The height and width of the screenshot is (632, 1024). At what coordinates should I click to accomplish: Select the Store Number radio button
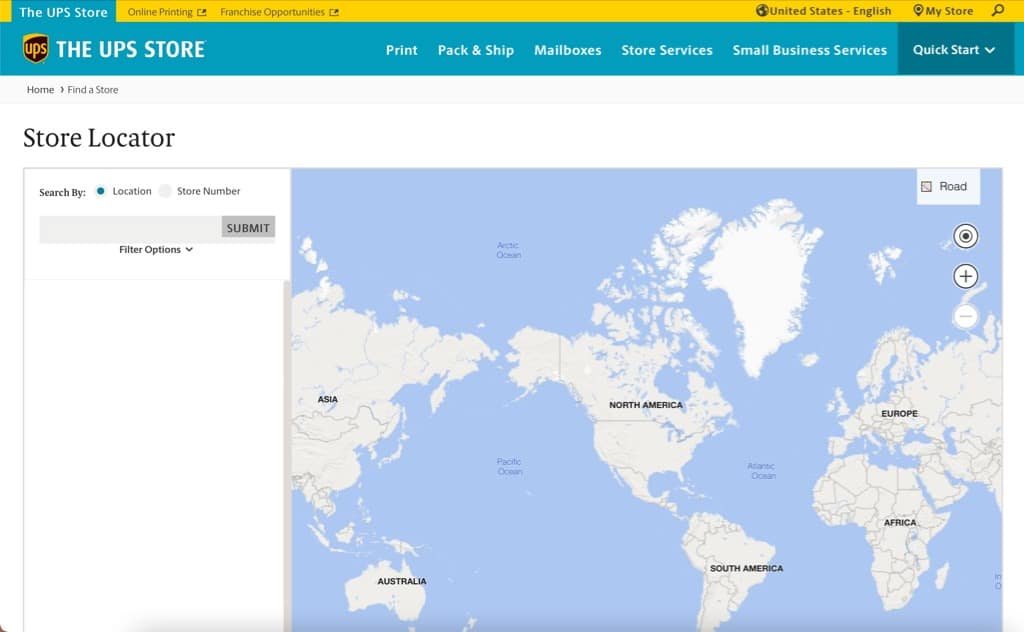point(165,191)
